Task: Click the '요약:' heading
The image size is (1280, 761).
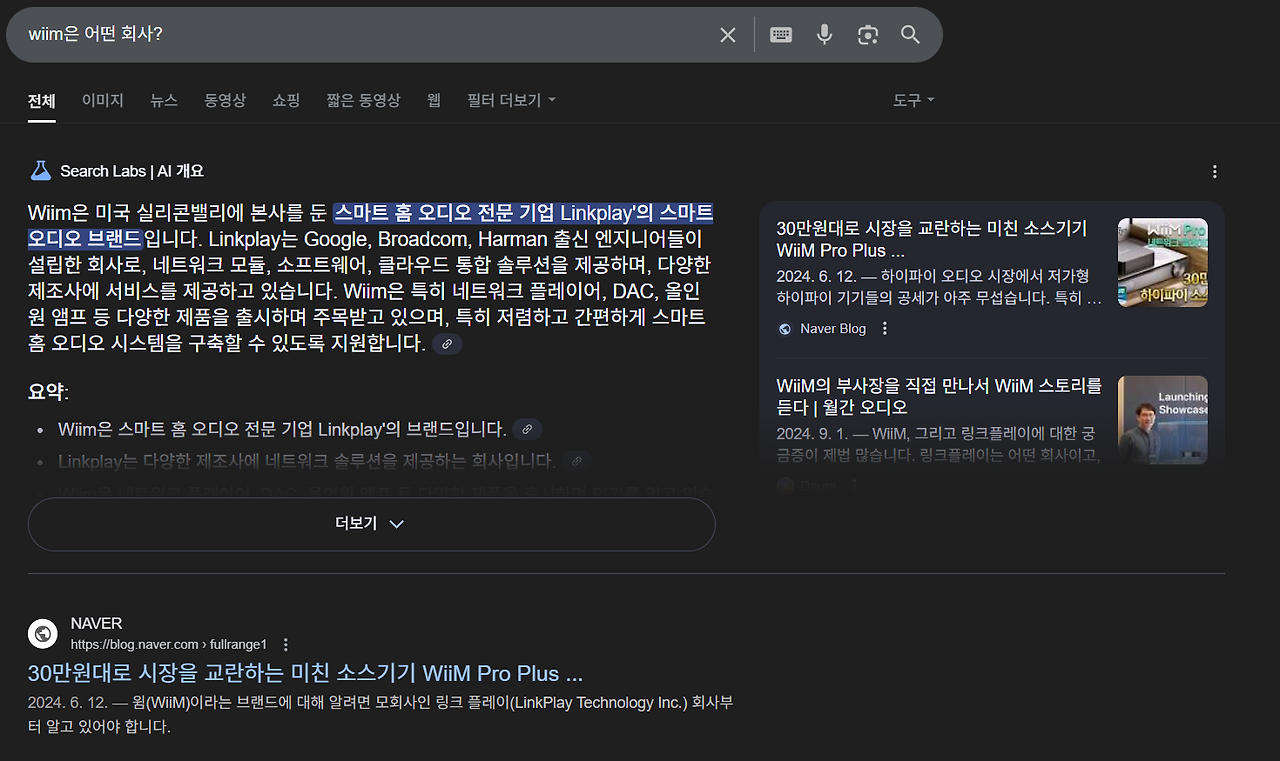Action: pyautogui.click(x=48, y=392)
